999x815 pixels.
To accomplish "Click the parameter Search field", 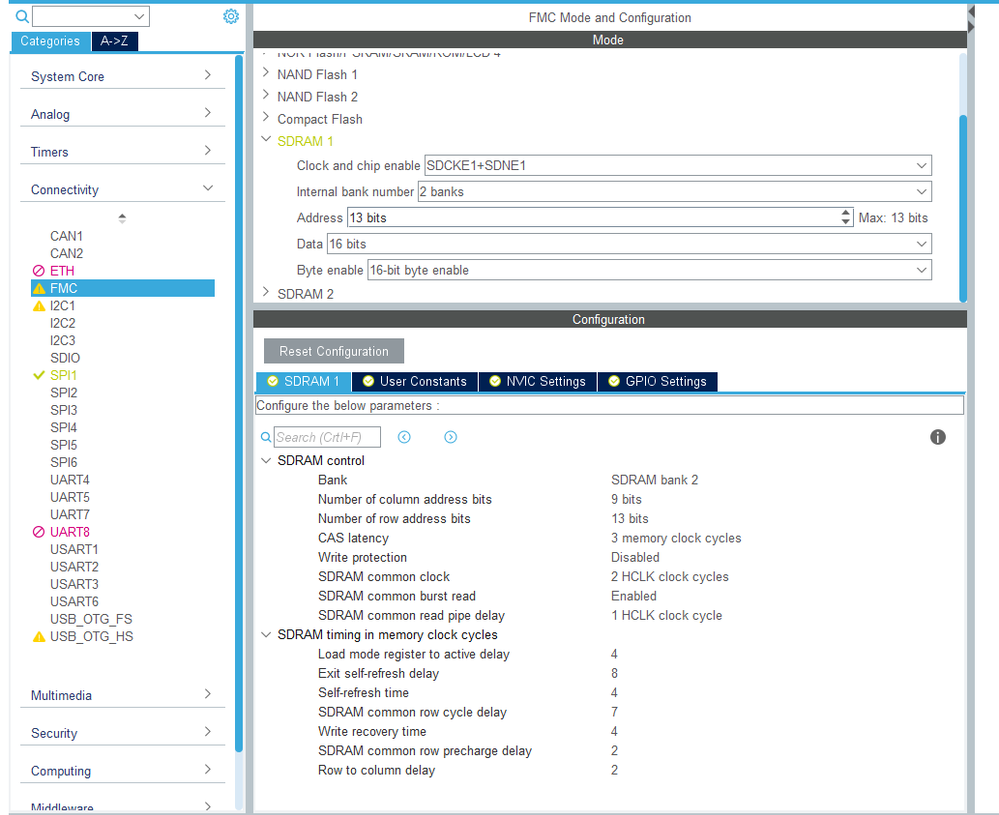I will (327, 437).
